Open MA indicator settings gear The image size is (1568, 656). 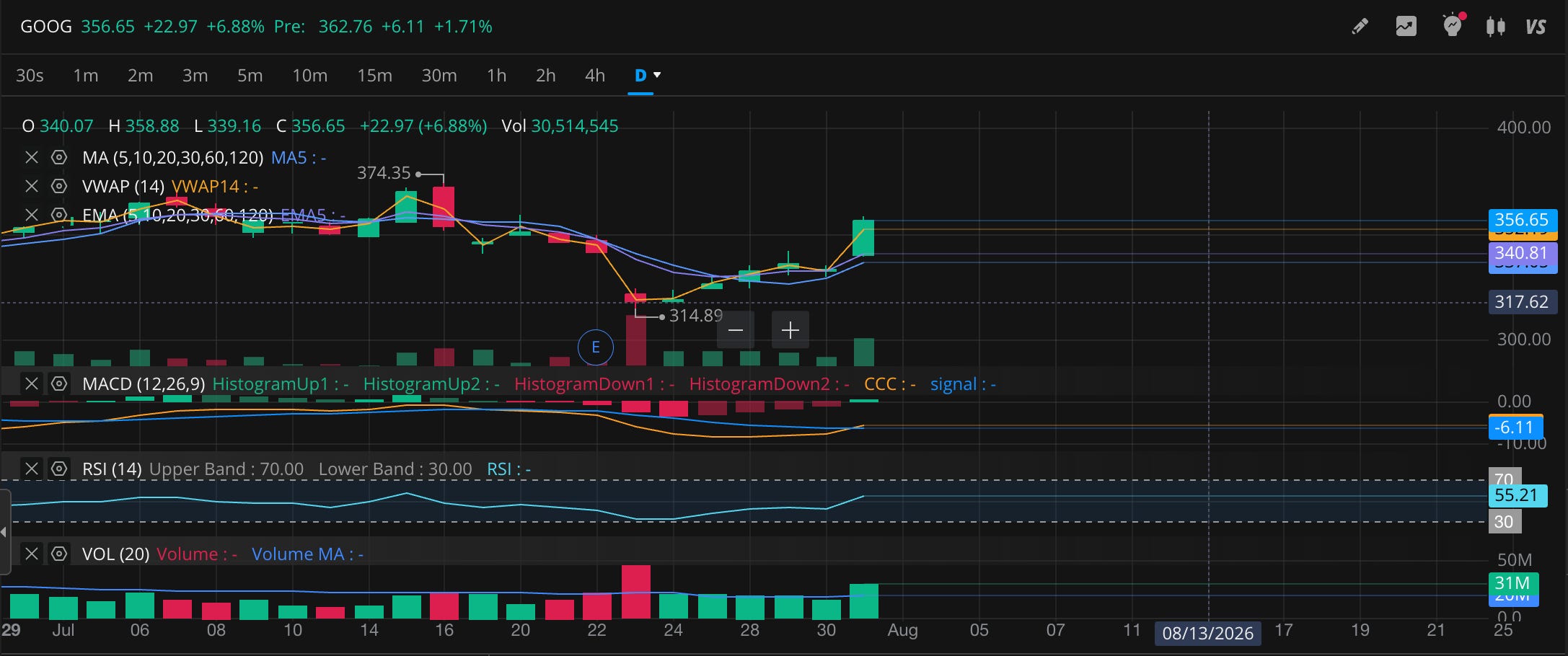[59, 157]
